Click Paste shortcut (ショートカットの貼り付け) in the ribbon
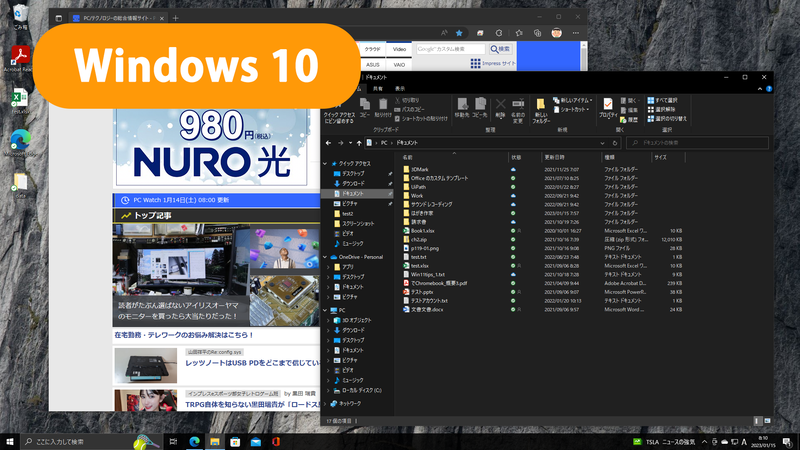The width and height of the screenshot is (800, 450). pyautogui.click(x=421, y=118)
